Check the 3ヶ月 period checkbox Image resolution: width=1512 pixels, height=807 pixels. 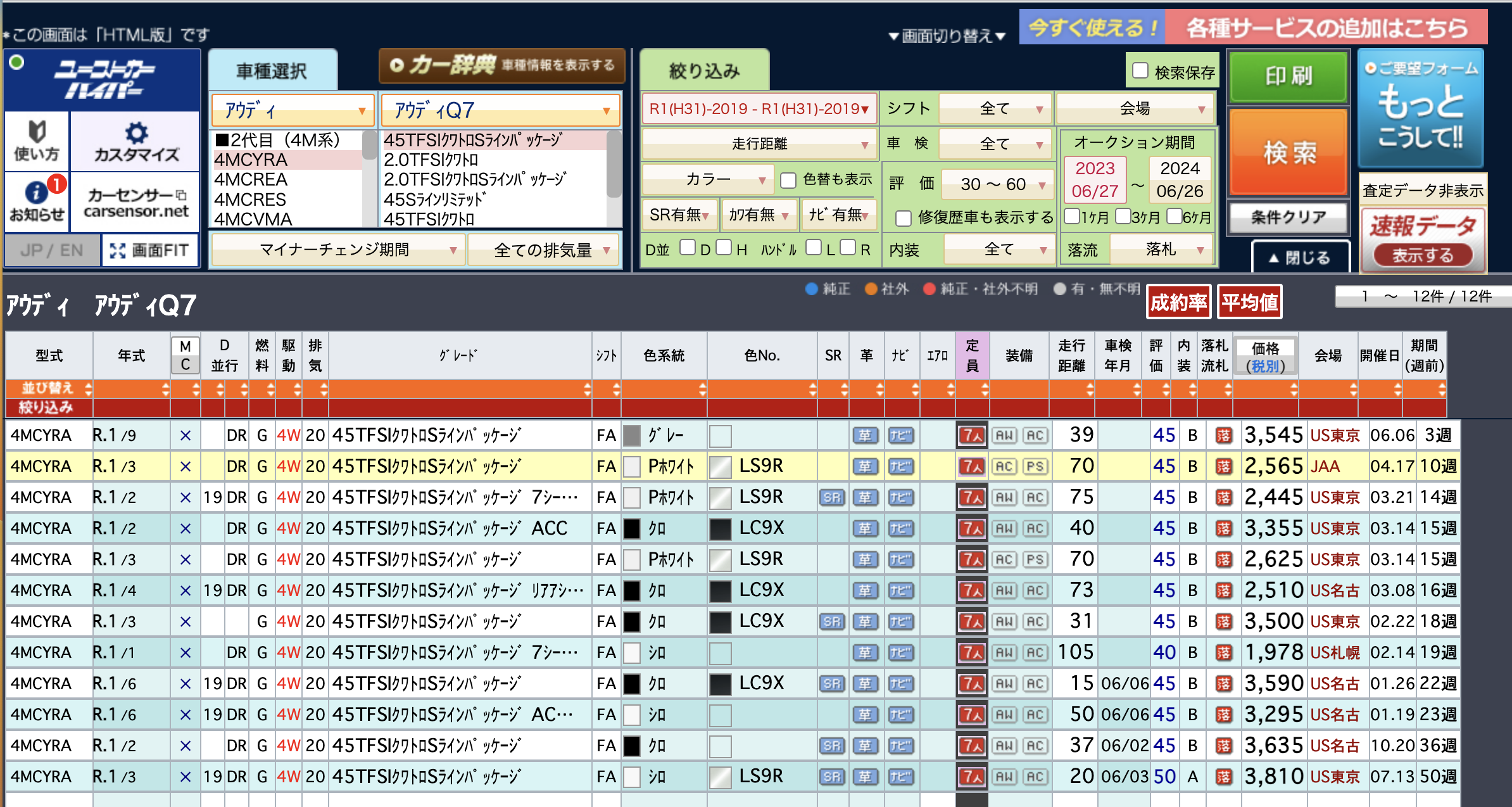click(x=1123, y=217)
